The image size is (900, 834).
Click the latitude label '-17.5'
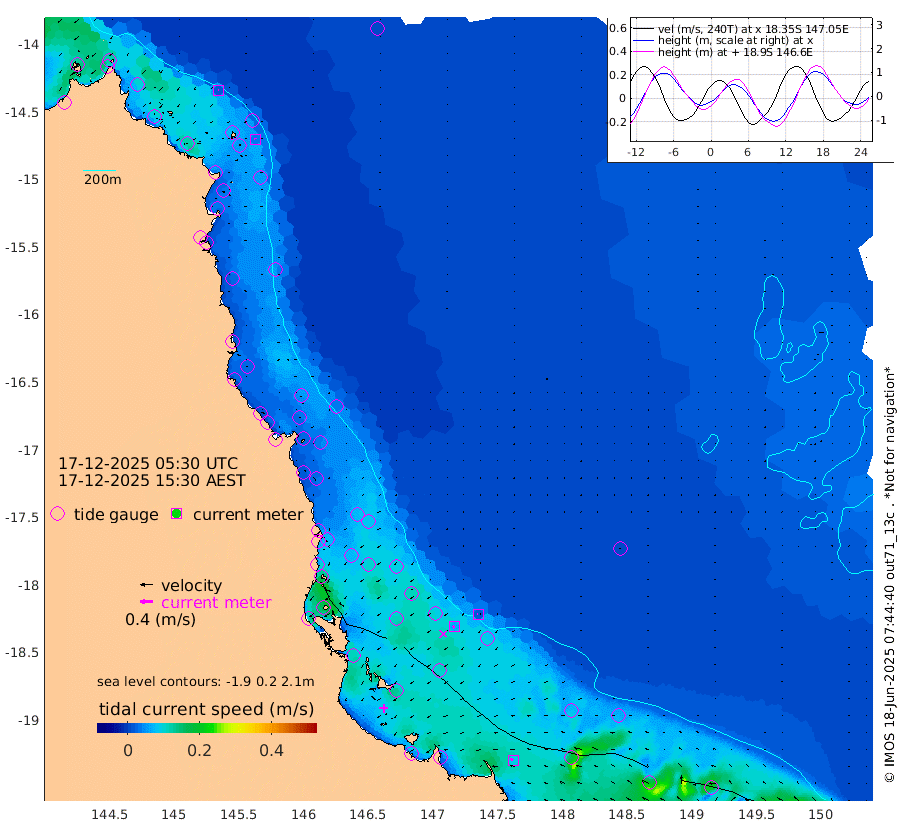[23, 518]
